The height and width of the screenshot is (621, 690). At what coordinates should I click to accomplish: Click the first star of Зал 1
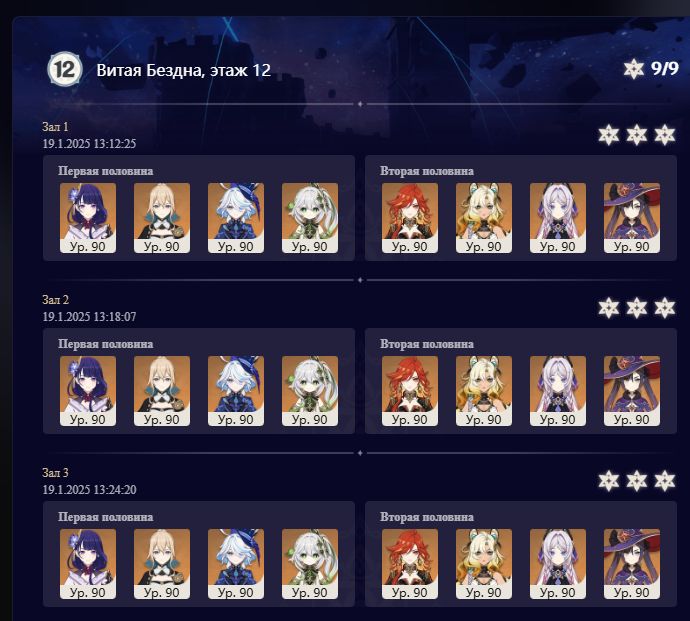coord(609,135)
